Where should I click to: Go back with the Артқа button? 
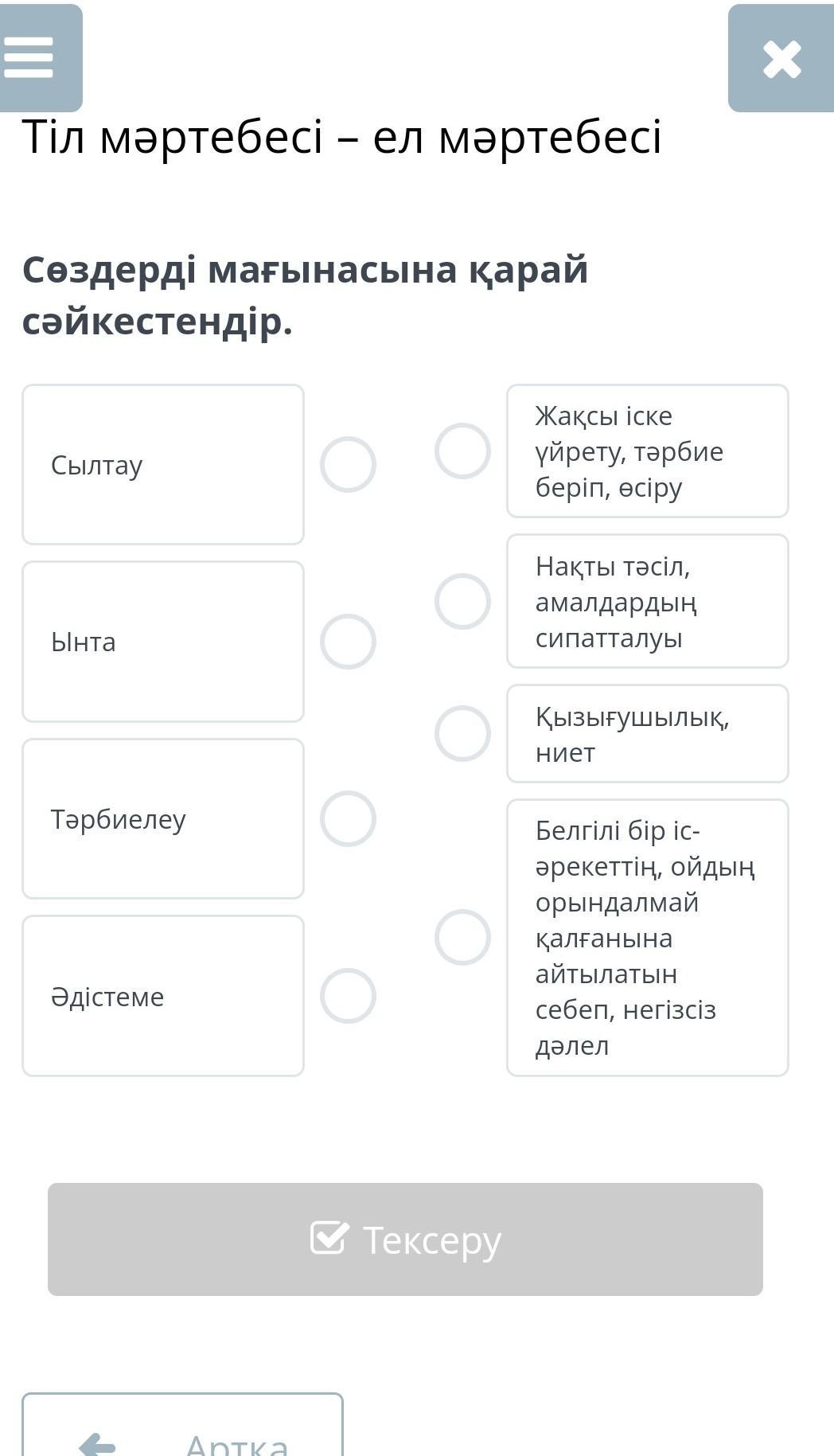point(183,1425)
